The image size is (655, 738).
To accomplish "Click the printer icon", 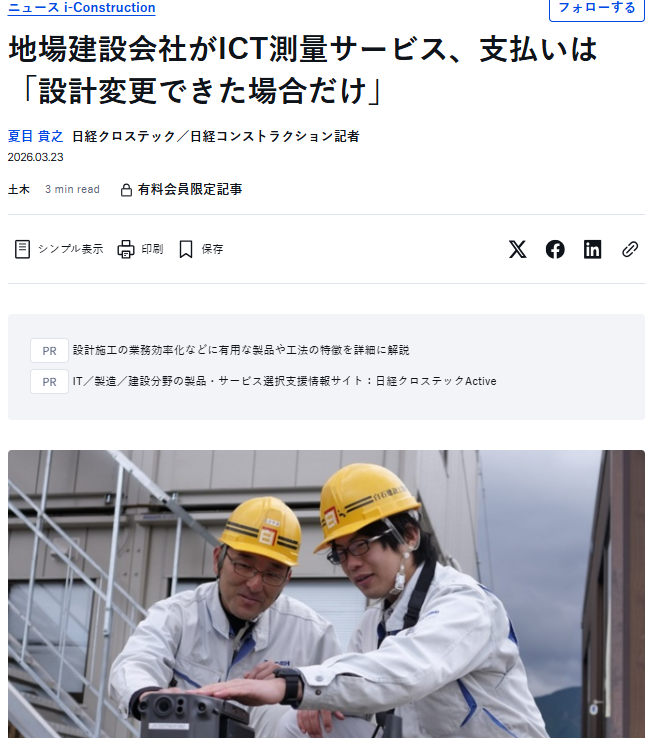I will click(x=126, y=249).
